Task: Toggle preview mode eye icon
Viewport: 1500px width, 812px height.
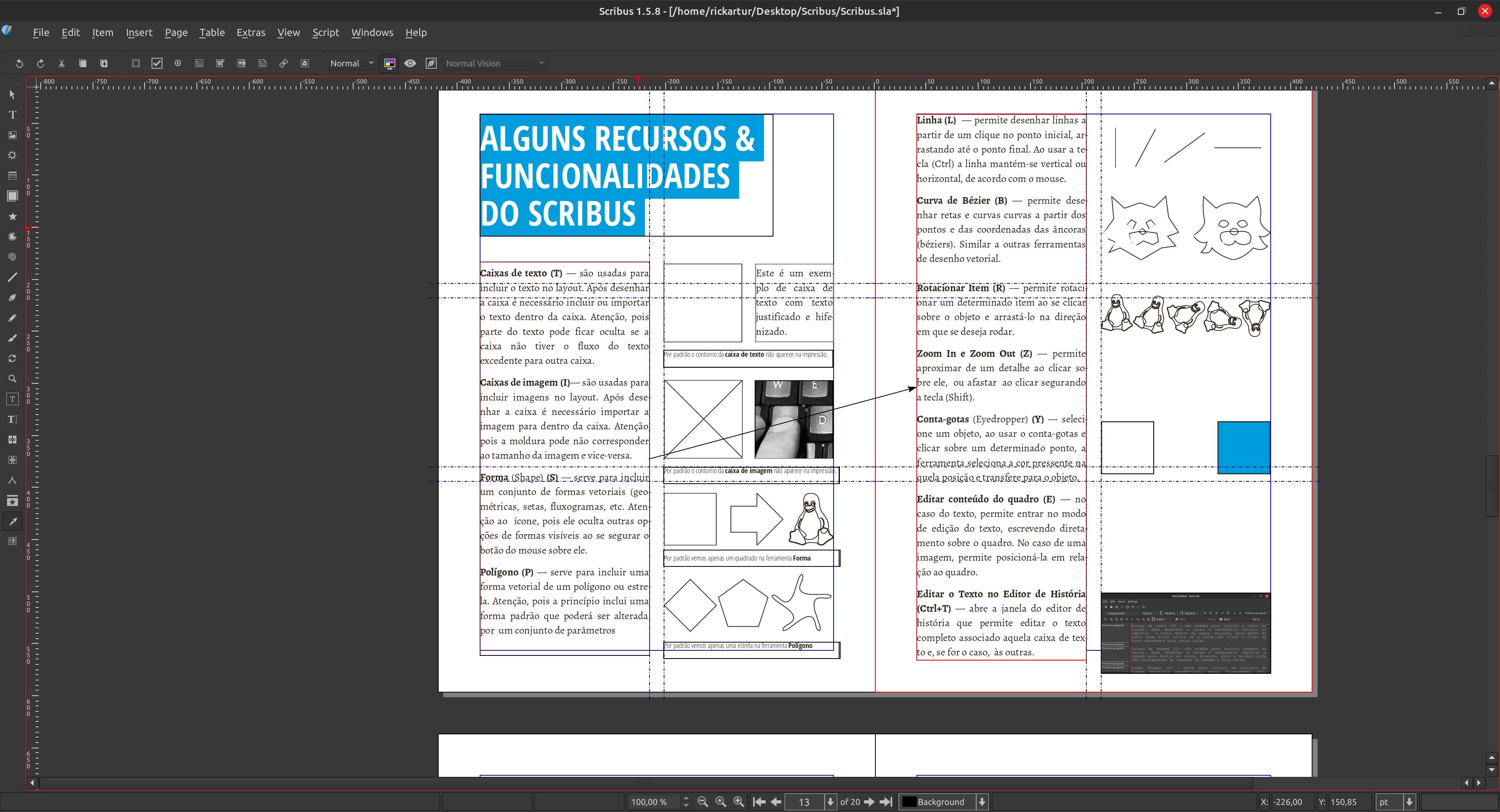Action: (411, 64)
